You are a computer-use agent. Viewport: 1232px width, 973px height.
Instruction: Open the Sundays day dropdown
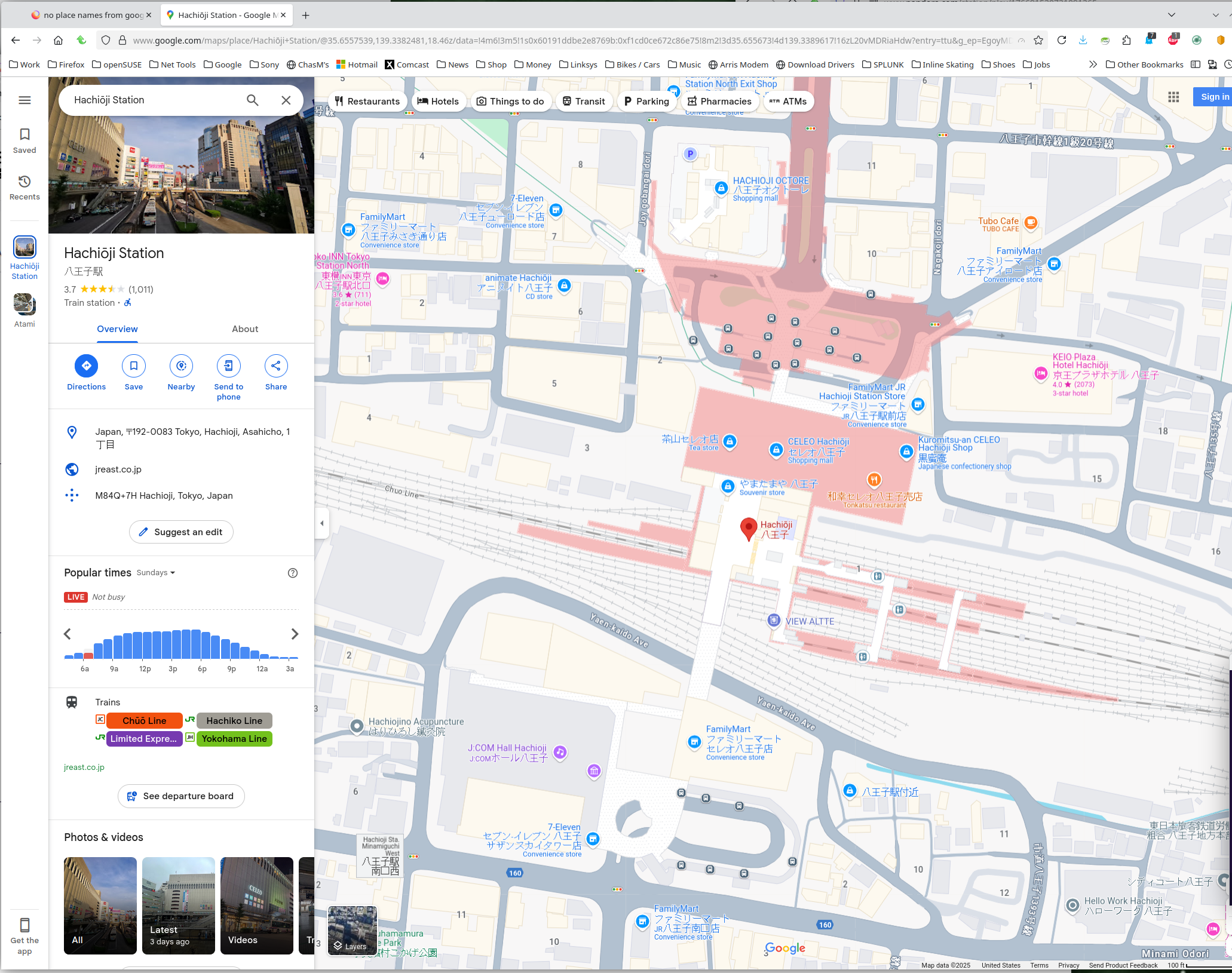point(156,573)
